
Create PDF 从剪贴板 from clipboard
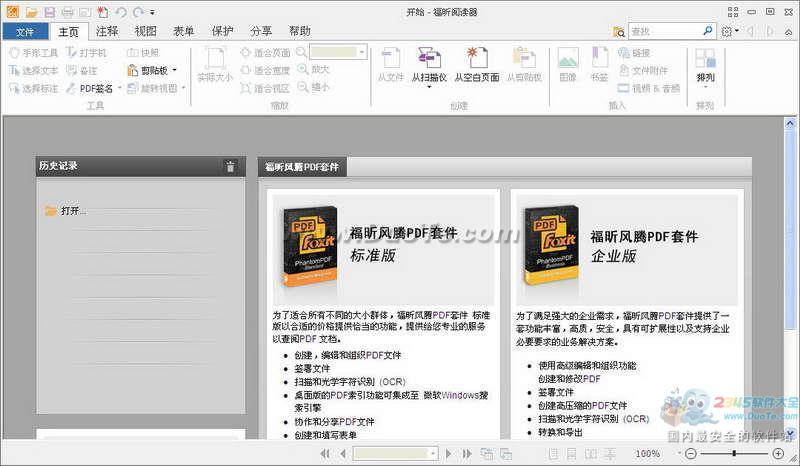[524, 65]
